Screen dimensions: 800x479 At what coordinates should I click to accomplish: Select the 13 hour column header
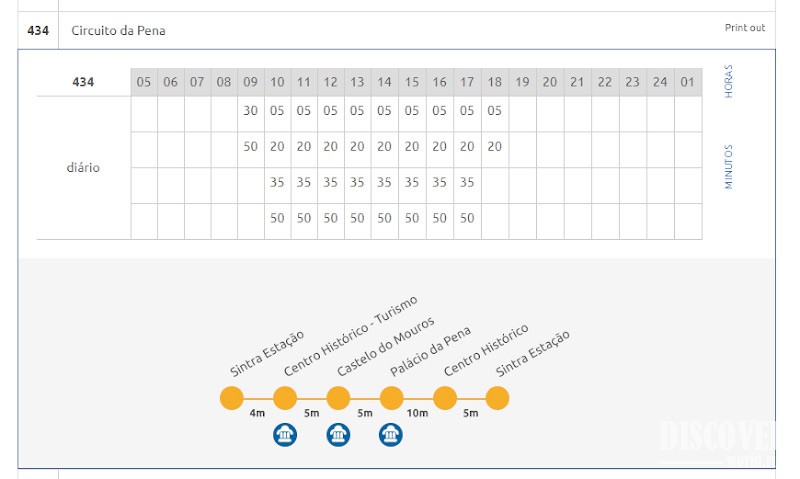coord(358,82)
